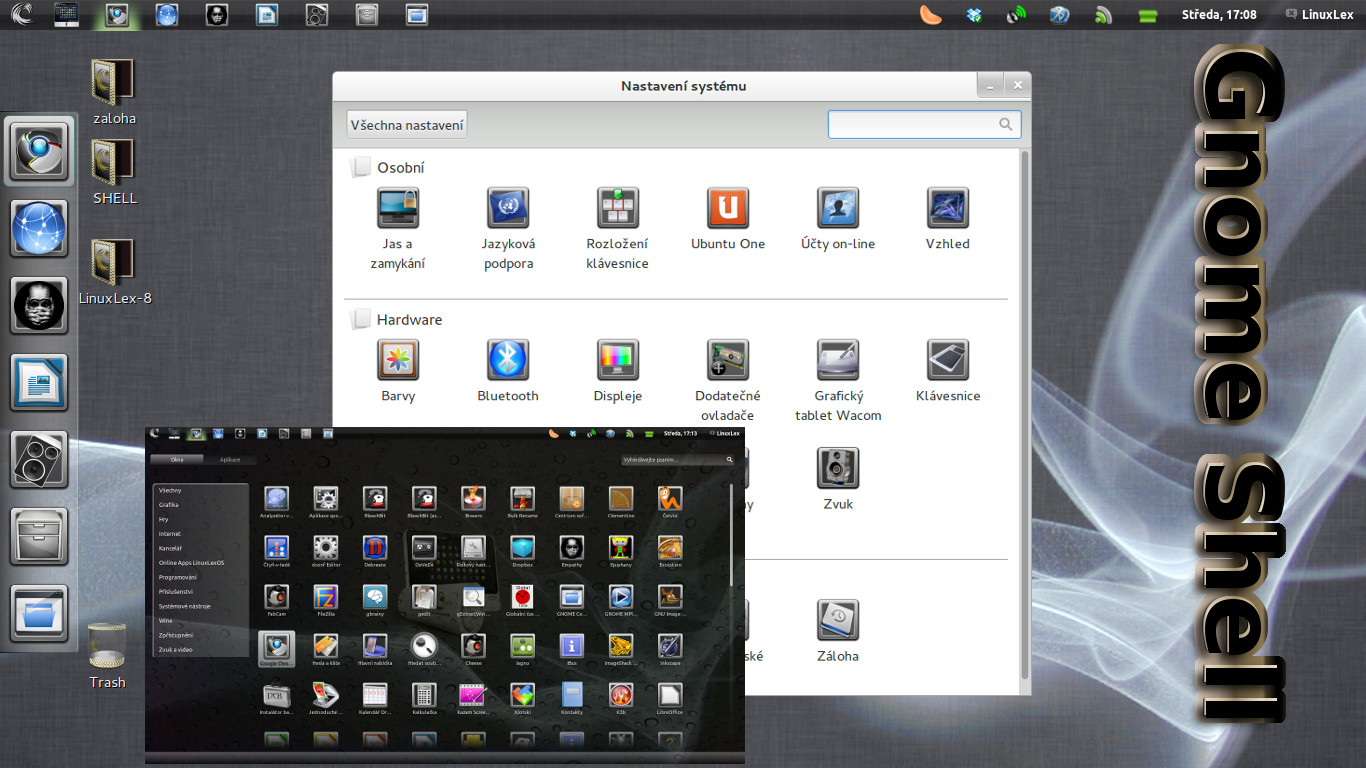
Task: Launch Chrome from the left dock
Action: 40,151
